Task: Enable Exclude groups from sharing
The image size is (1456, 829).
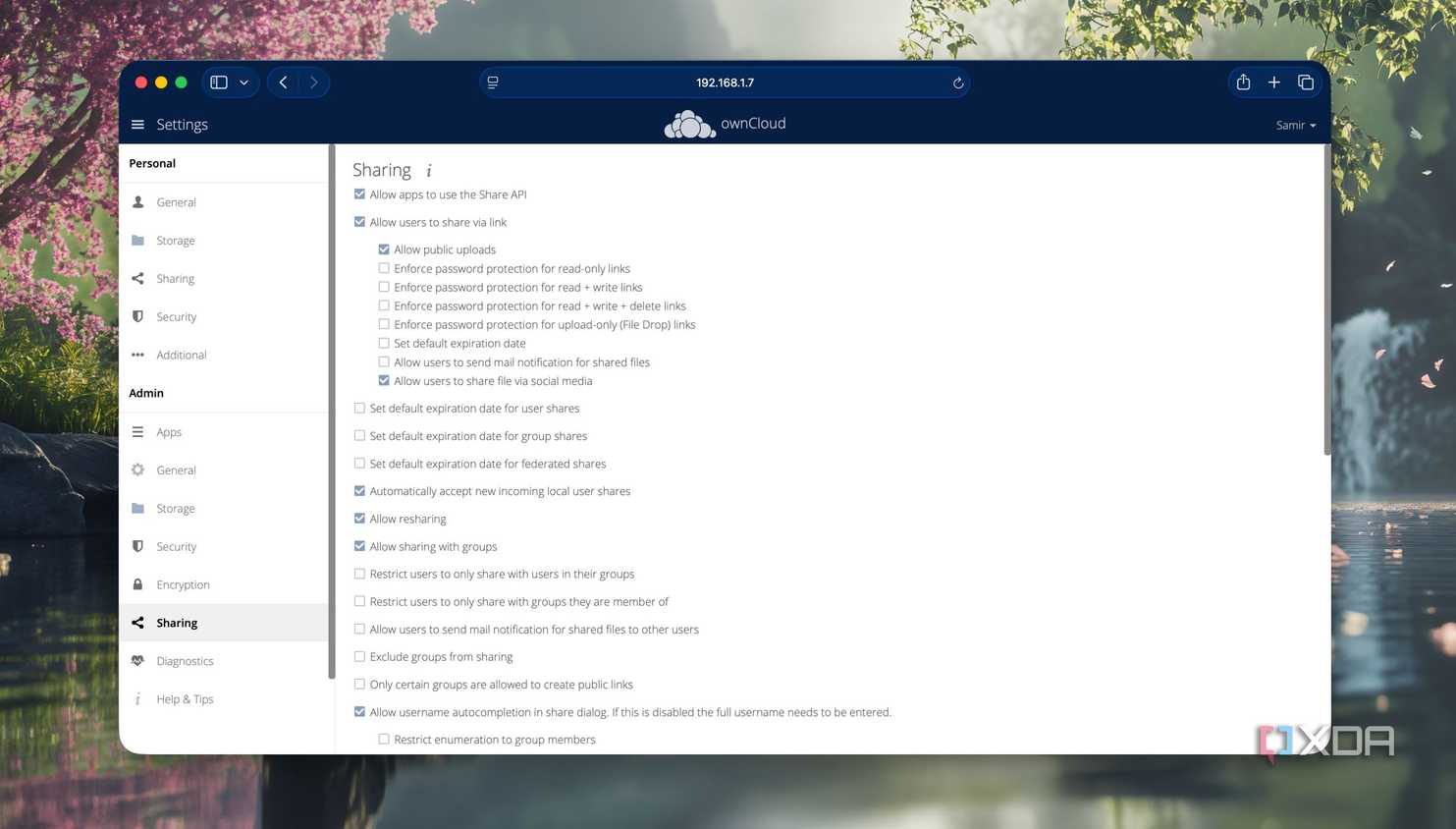Action: pos(359,657)
